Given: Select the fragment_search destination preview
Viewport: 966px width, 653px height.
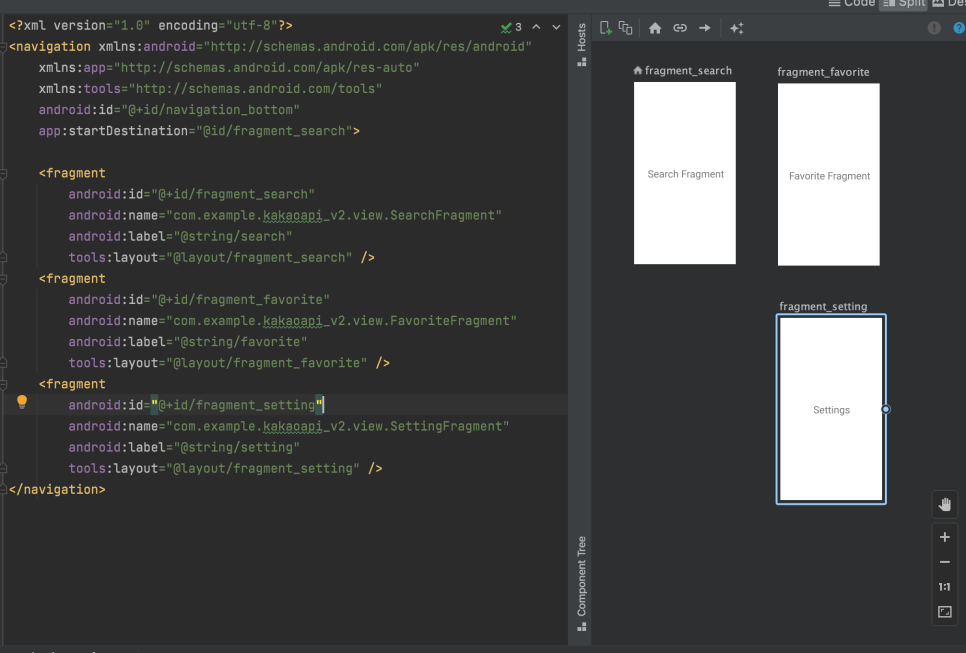Looking at the screenshot, I should coord(684,173).
